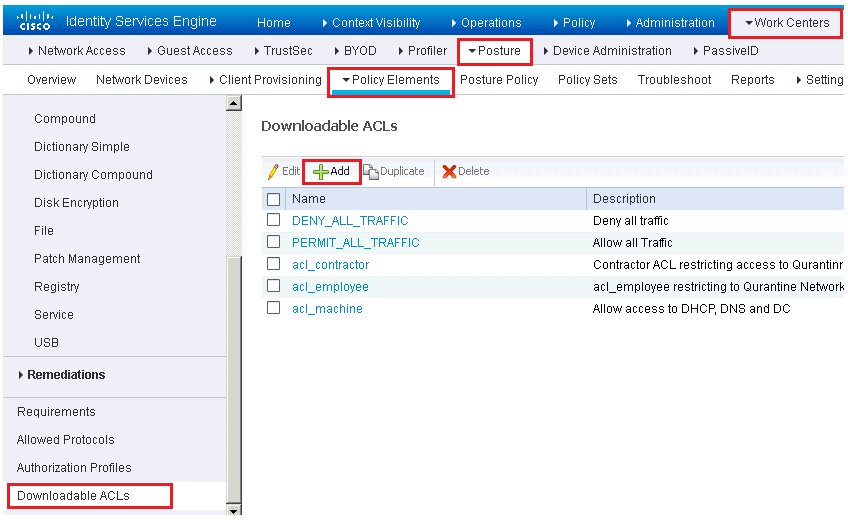
Task: Check the PERMIT_ALL_TRAFFIC row checkbox
Action: click(274, 241)
